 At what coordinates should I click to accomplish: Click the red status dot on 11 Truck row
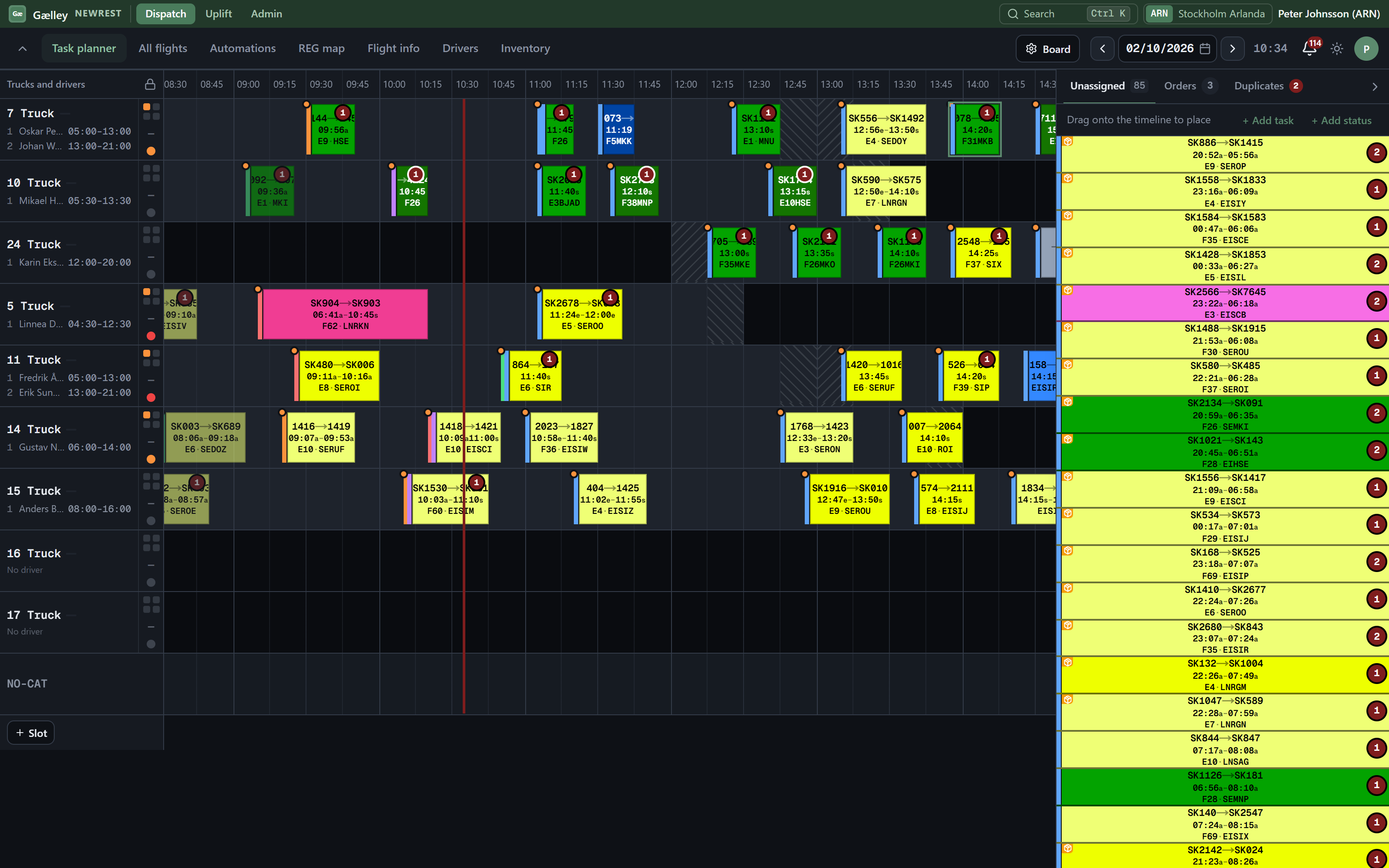click(151, 397)
